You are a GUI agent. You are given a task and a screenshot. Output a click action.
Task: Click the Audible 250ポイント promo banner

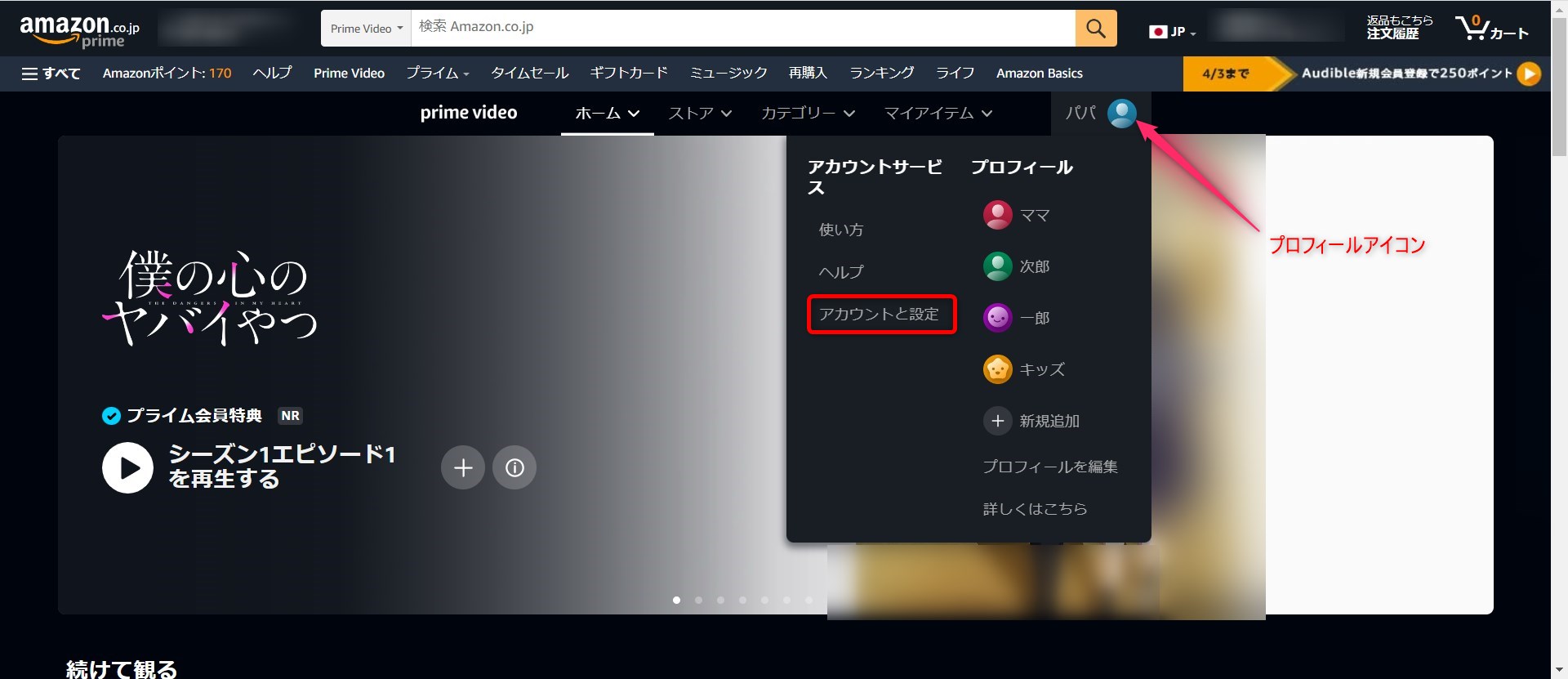pyautogui.click(x=1362, y=74)
